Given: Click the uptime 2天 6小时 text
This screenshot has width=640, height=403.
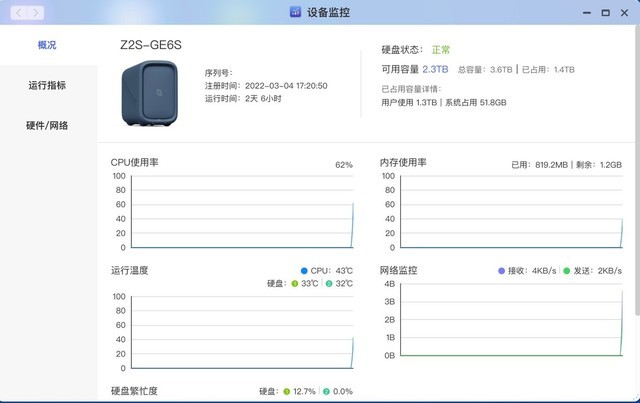Looking at the screenshot, I should 263,99.
